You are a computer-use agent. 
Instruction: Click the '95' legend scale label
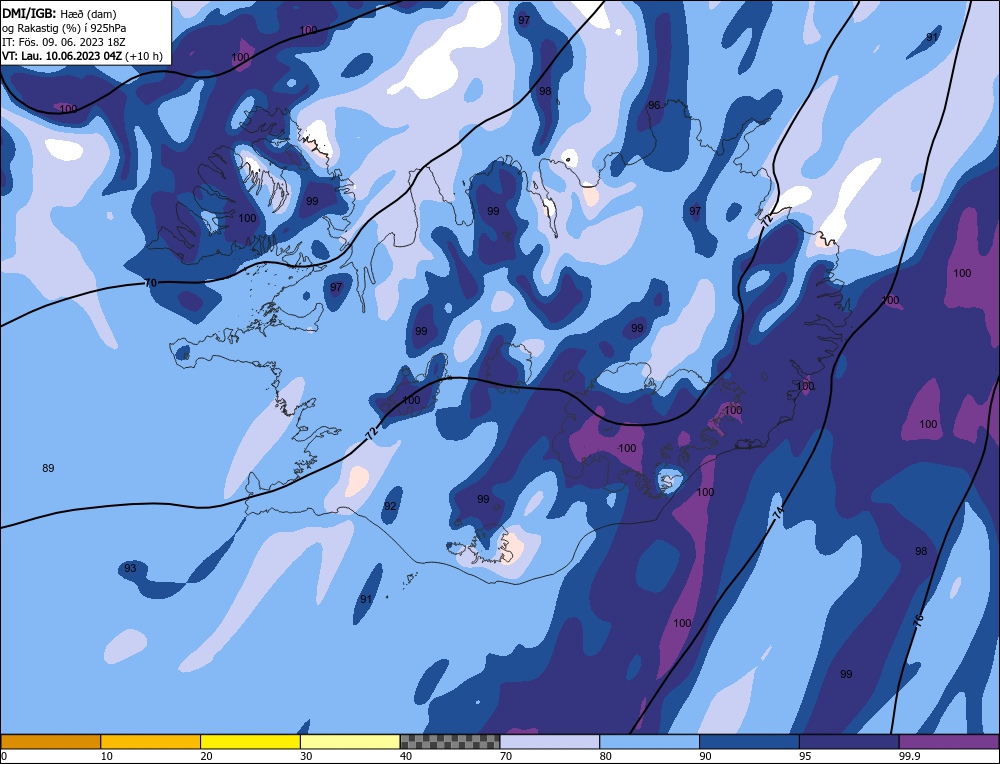(x=805, y=756)
